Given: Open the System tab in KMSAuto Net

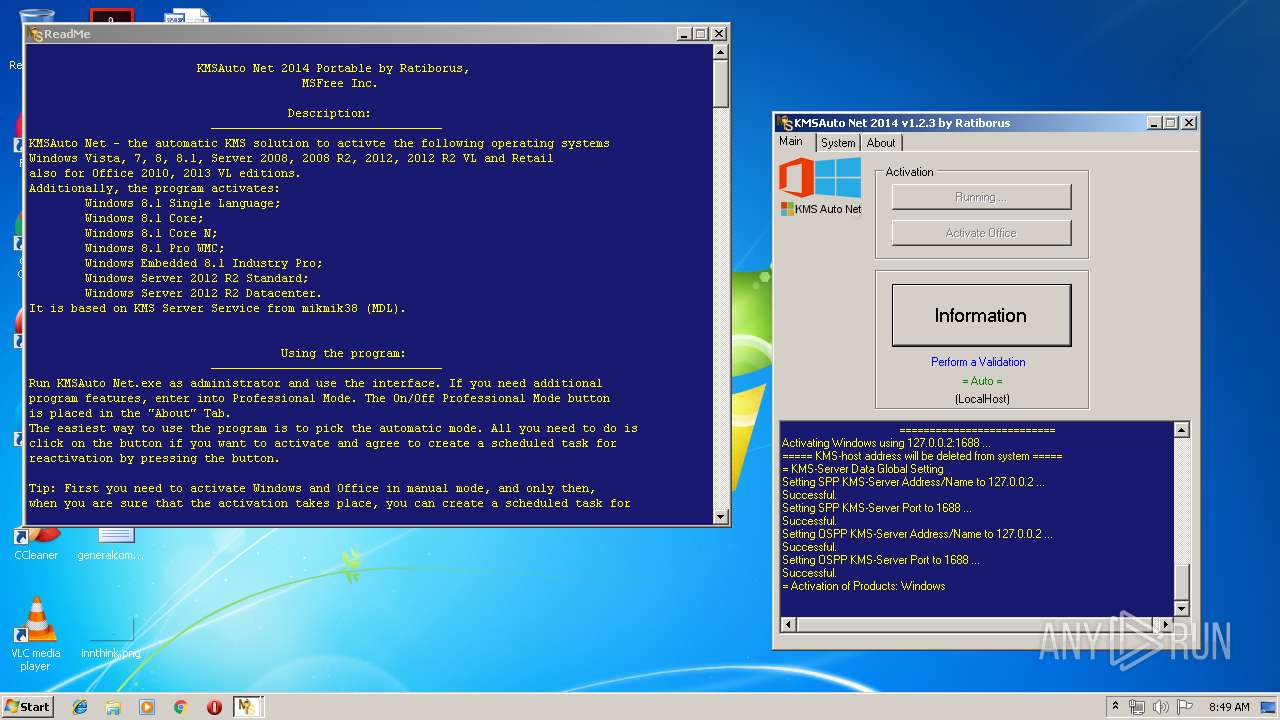Looking at the screenshot, I should (838, 143).
